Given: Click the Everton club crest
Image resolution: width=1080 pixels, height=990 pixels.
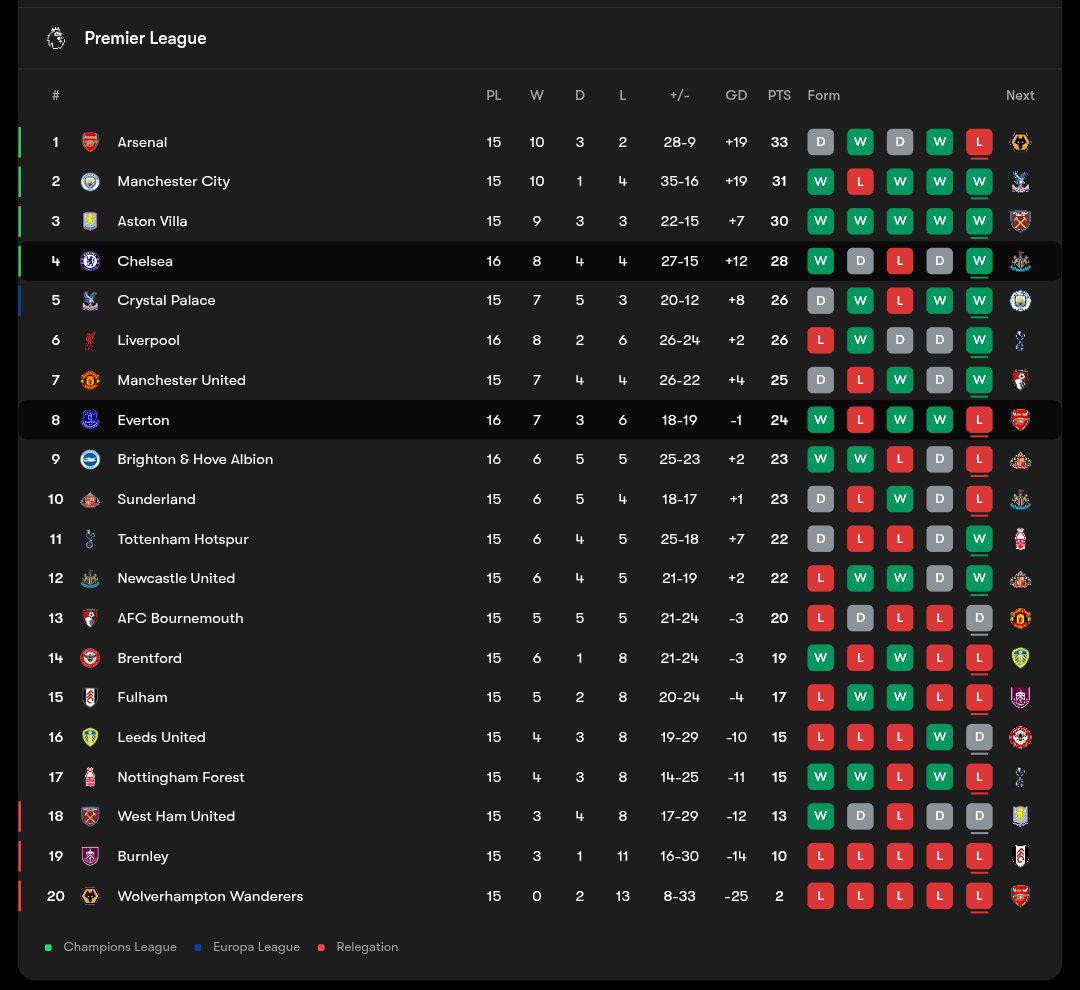Looking at the screenshot, I should 90,420.
